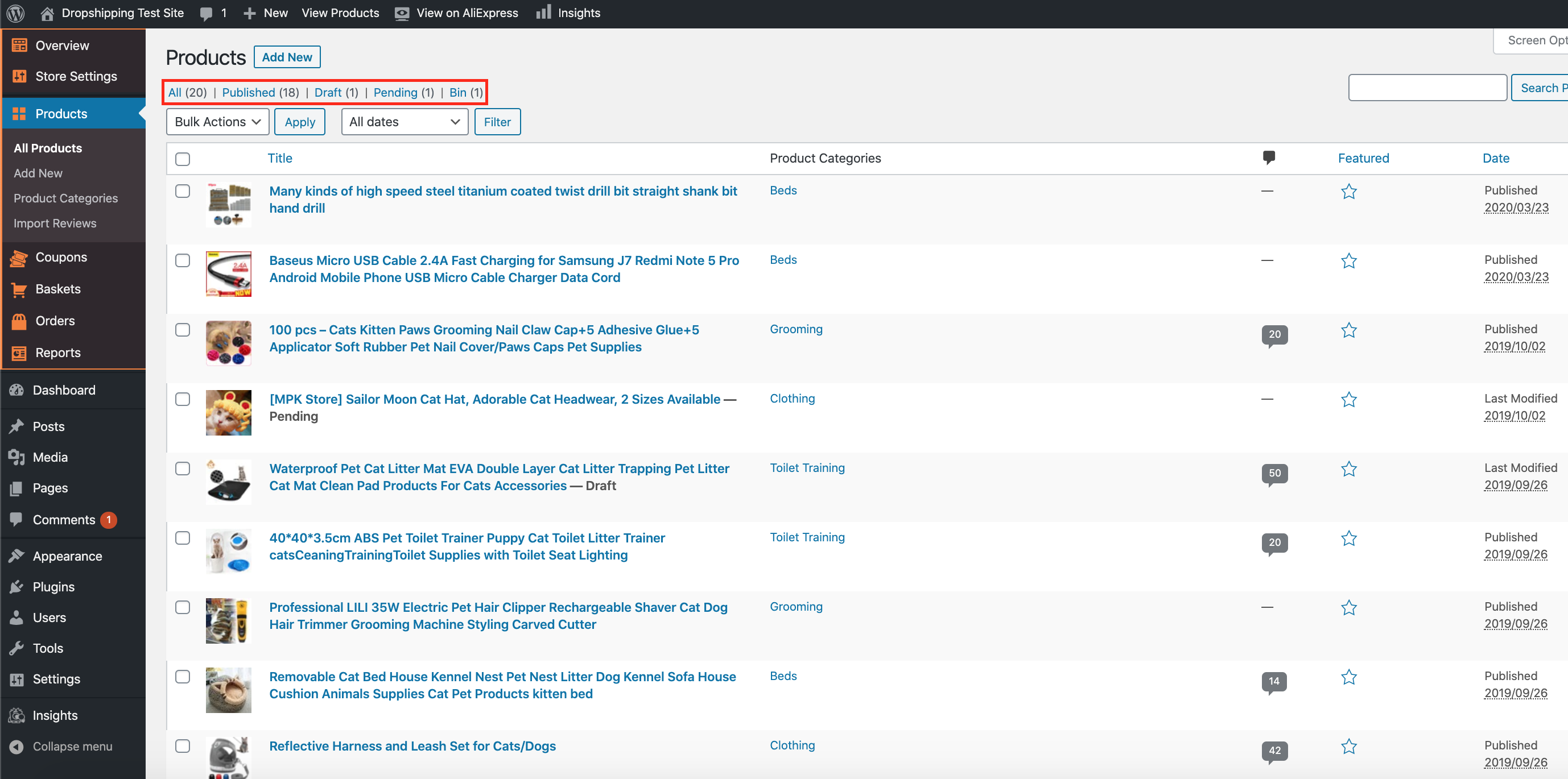The image size is (1568, 779).
Task: Star the Baseus Micro USB Cable product
Action: [1348, 261]
